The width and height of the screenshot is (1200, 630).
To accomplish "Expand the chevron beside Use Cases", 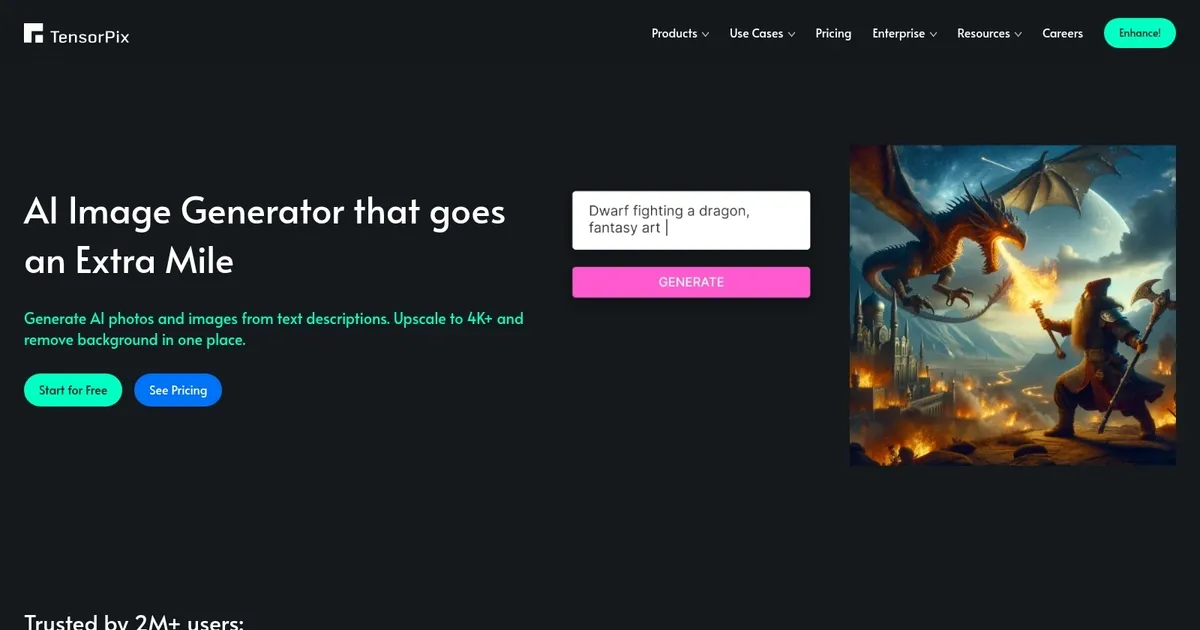I will (x=791, y=34).
